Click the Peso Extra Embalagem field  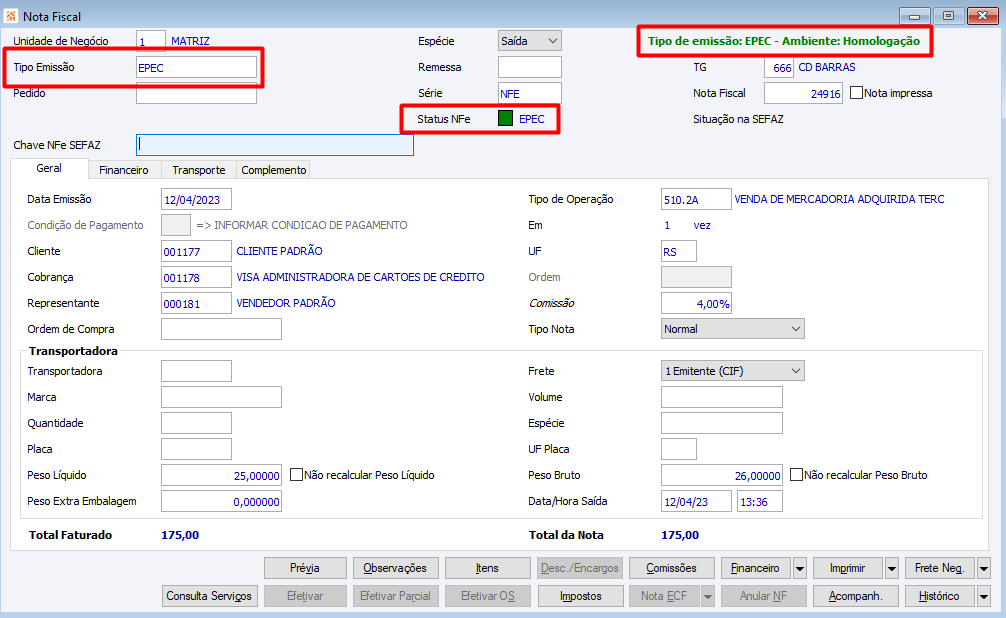pyautogui.click(x=221, y=501)
